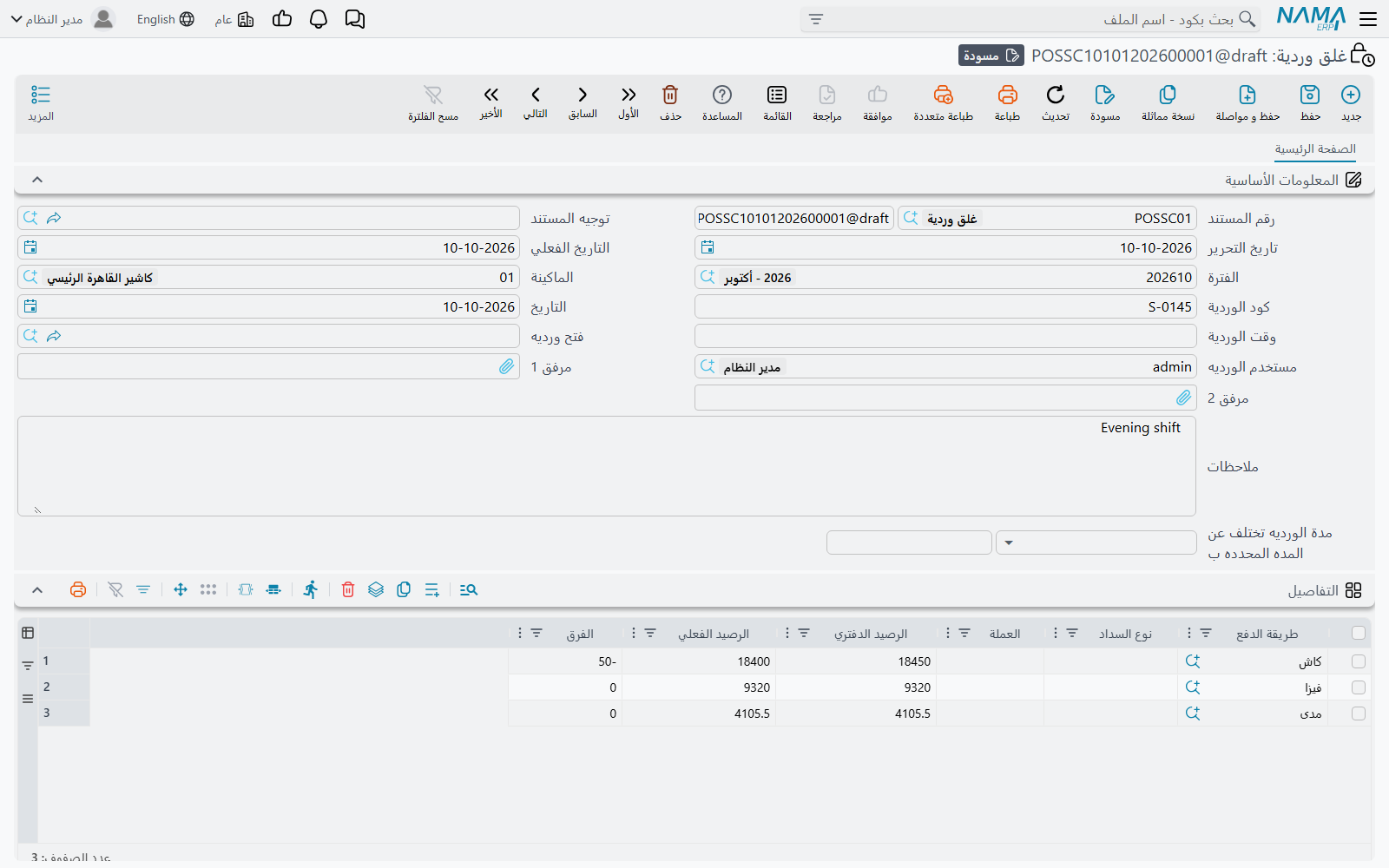Open المساعدة (help) icon

(x=722, y=95)
